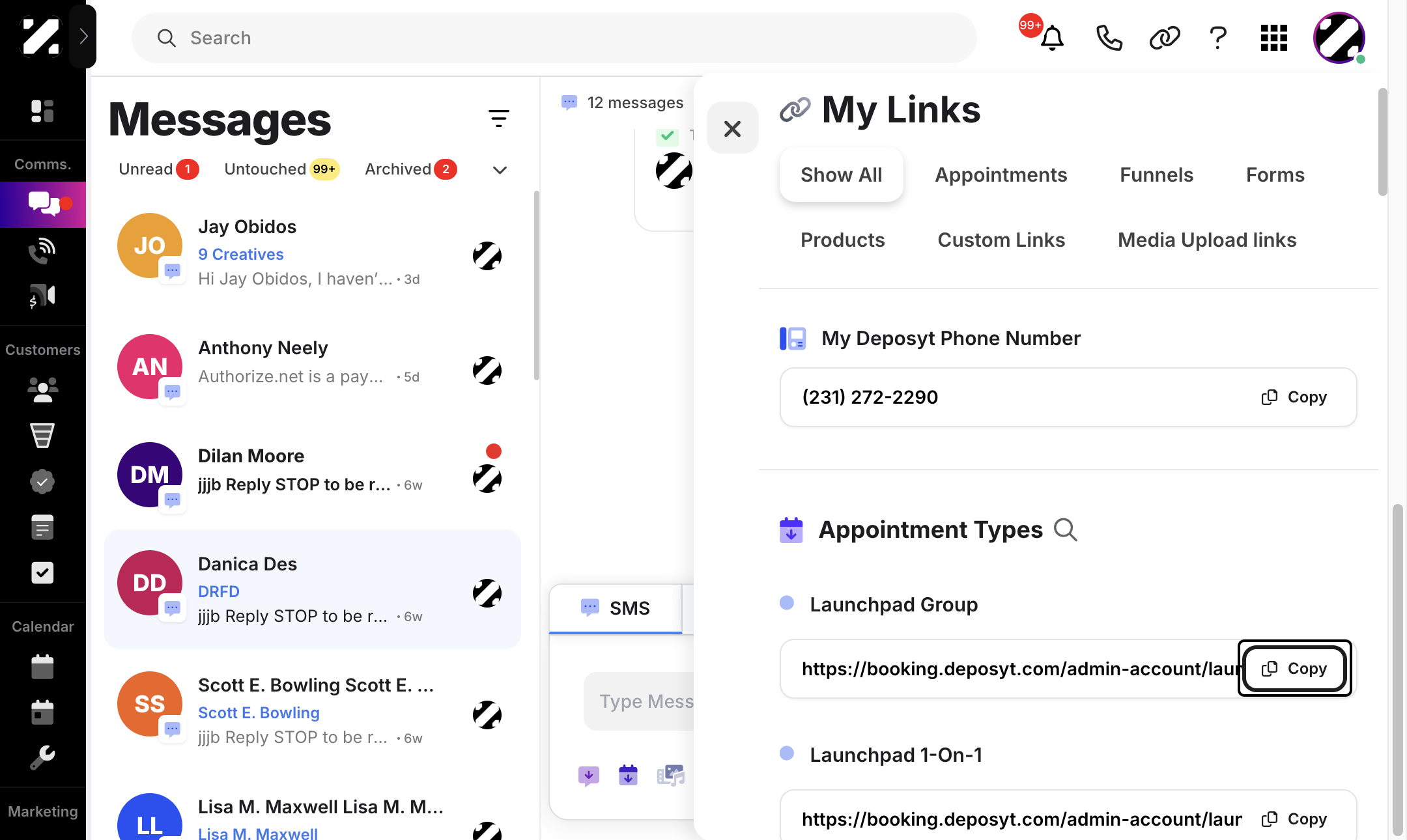1407x840 pixels.
Task: Open the checked task list icon in sidebar
Action: 42,573
